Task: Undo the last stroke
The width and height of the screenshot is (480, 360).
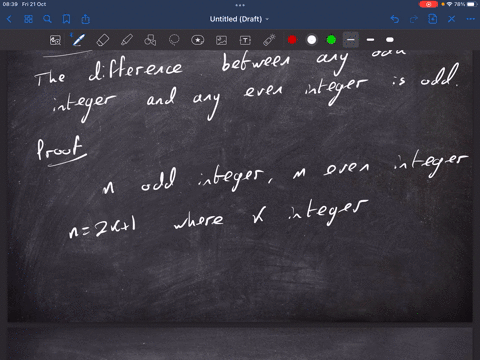Action: [395, 19]
